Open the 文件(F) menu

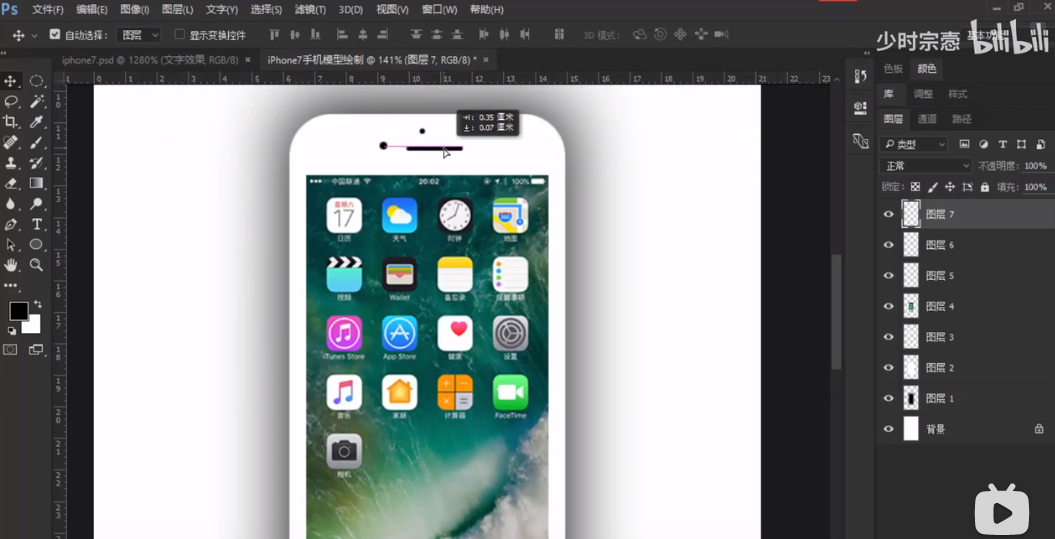(x=48, y=10)
